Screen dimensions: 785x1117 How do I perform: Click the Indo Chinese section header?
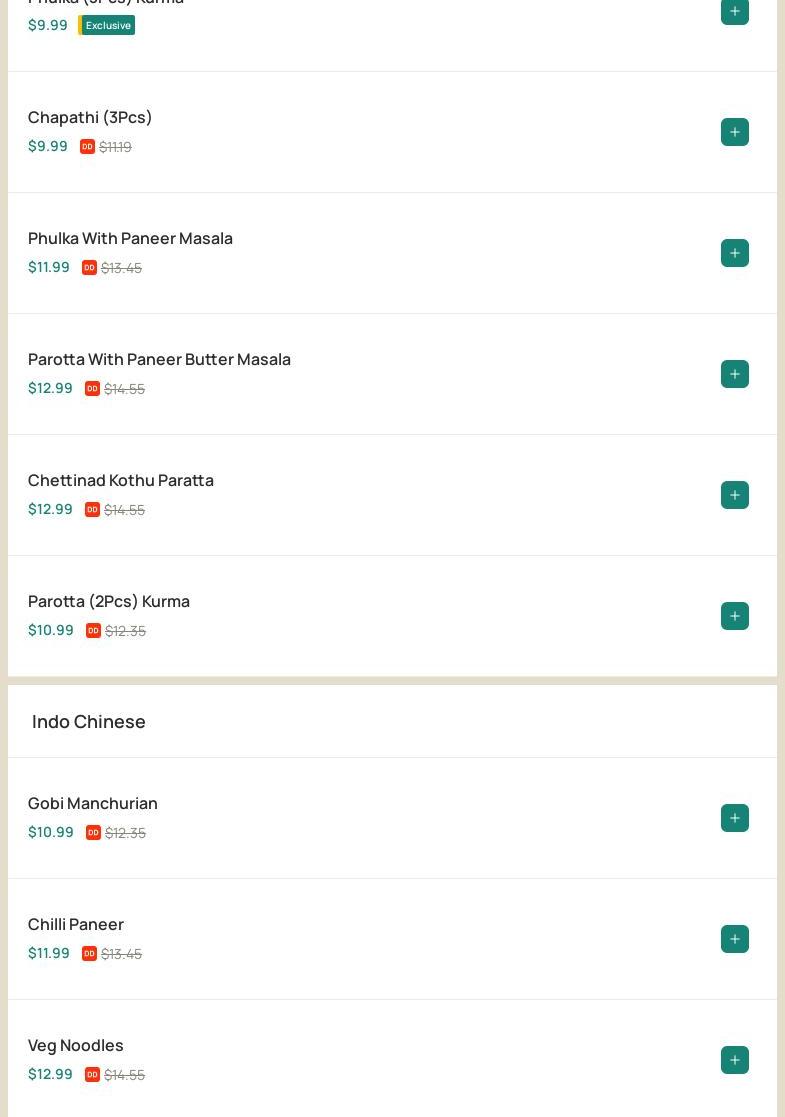tap(88, 722)
